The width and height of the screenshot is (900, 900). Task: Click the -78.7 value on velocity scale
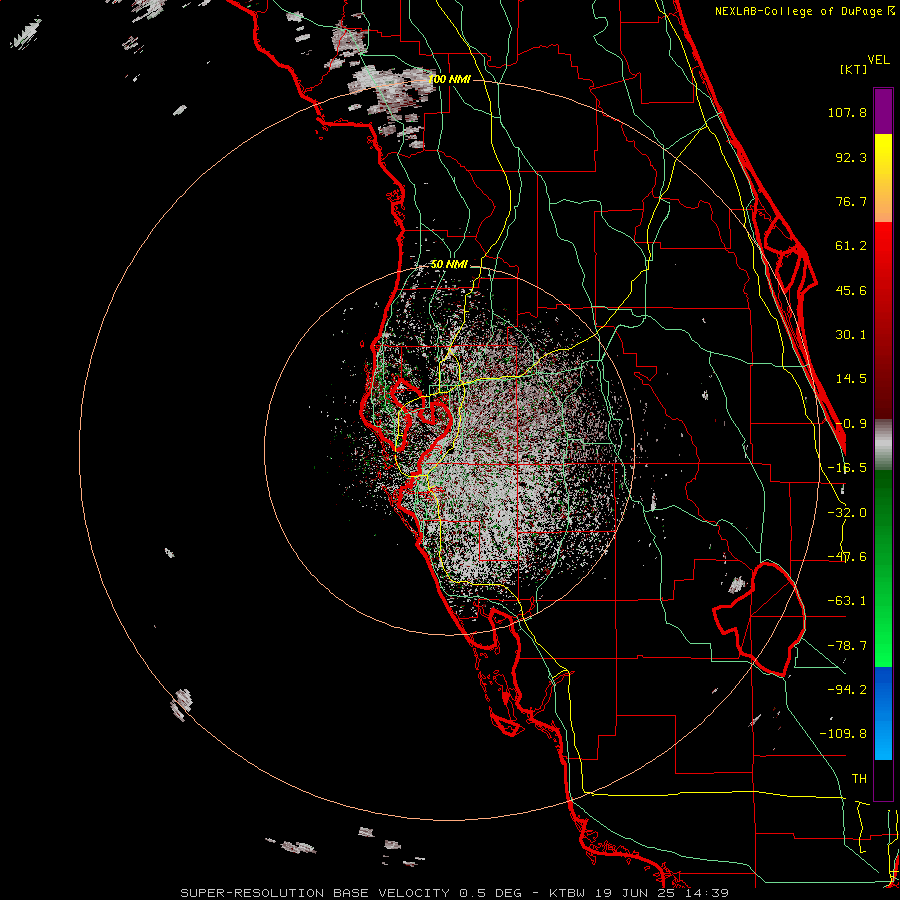(x=847, y=646)
